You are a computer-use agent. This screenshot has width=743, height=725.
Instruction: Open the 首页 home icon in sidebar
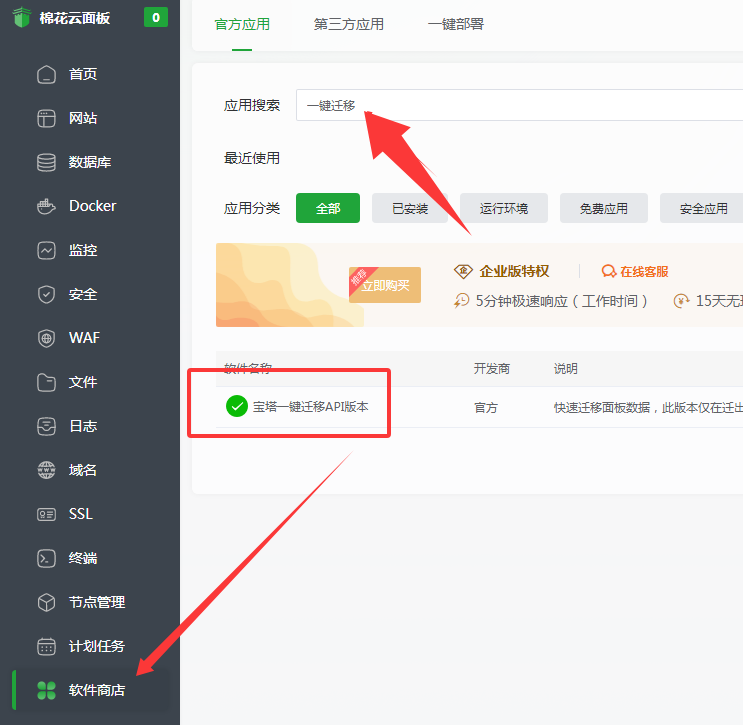[46, 74]
